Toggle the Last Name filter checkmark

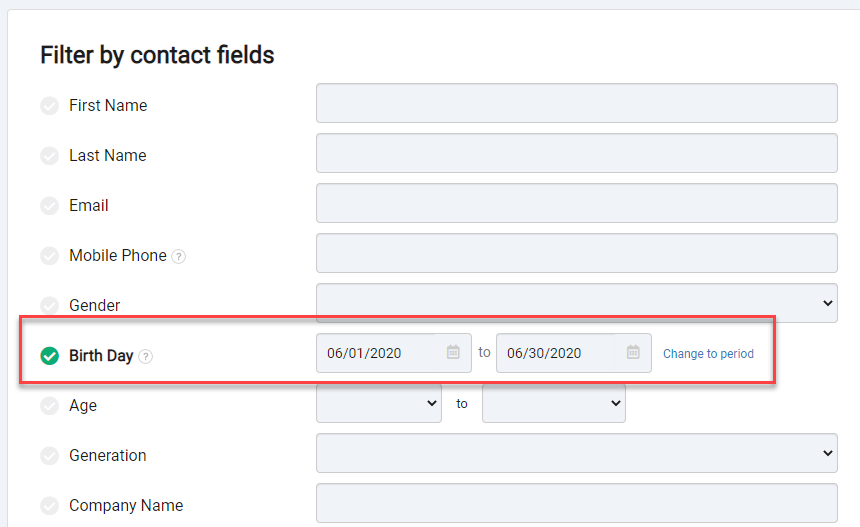[x=49, y=156]
